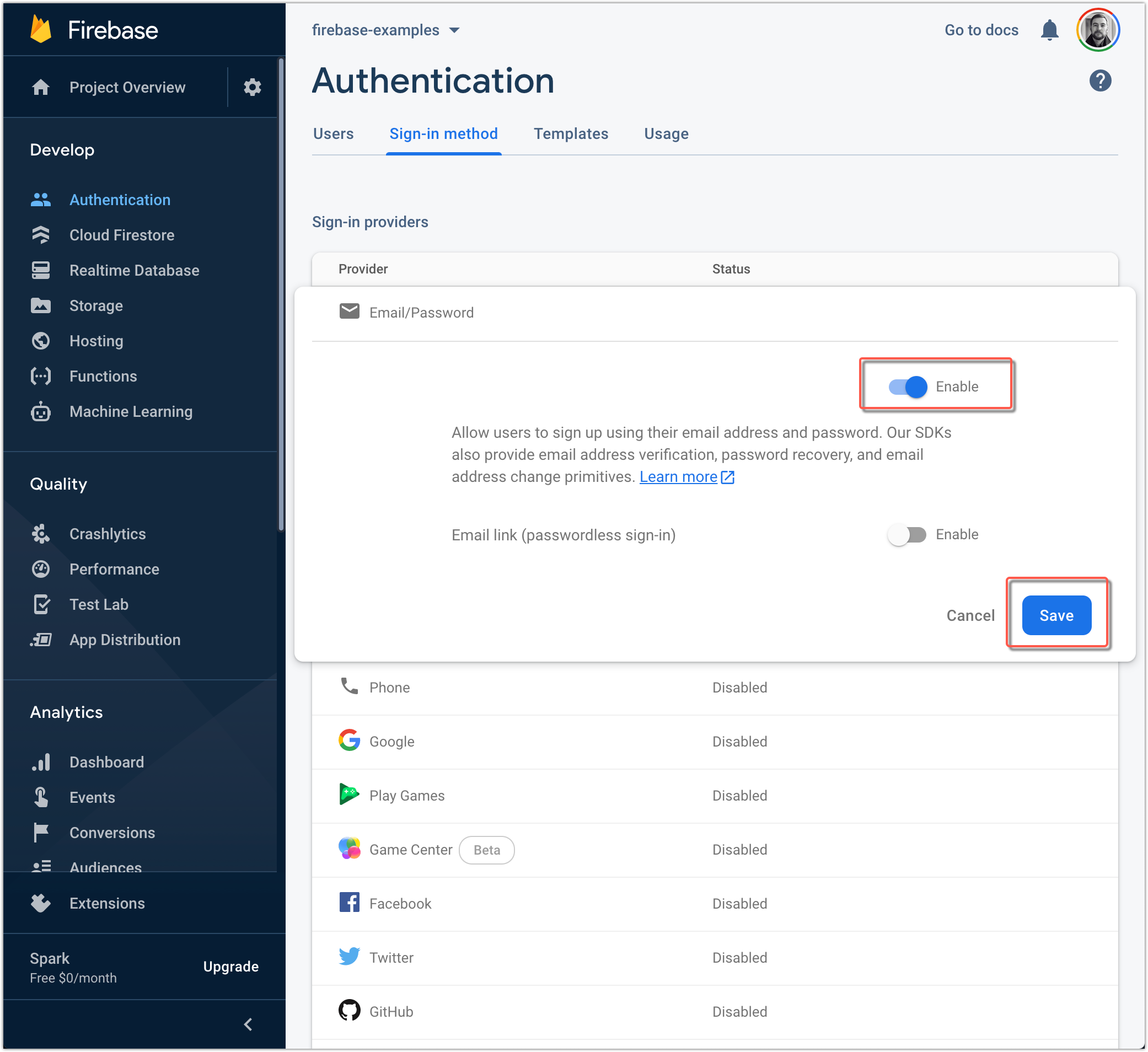The image size is (1148, 1052).
Task: Click the sidebar vertical scrollbar
Action: pyautogui.click(x=281, y=295)
